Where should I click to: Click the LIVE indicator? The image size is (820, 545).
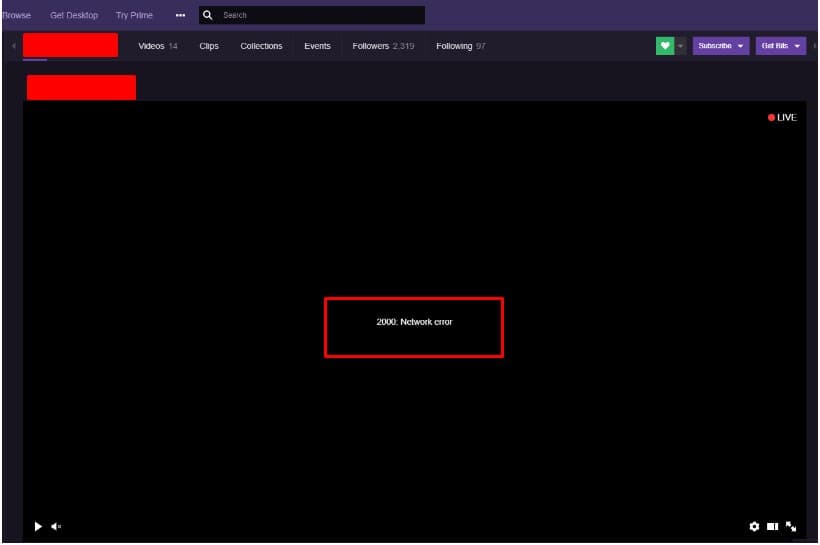(x=782, y=117)
